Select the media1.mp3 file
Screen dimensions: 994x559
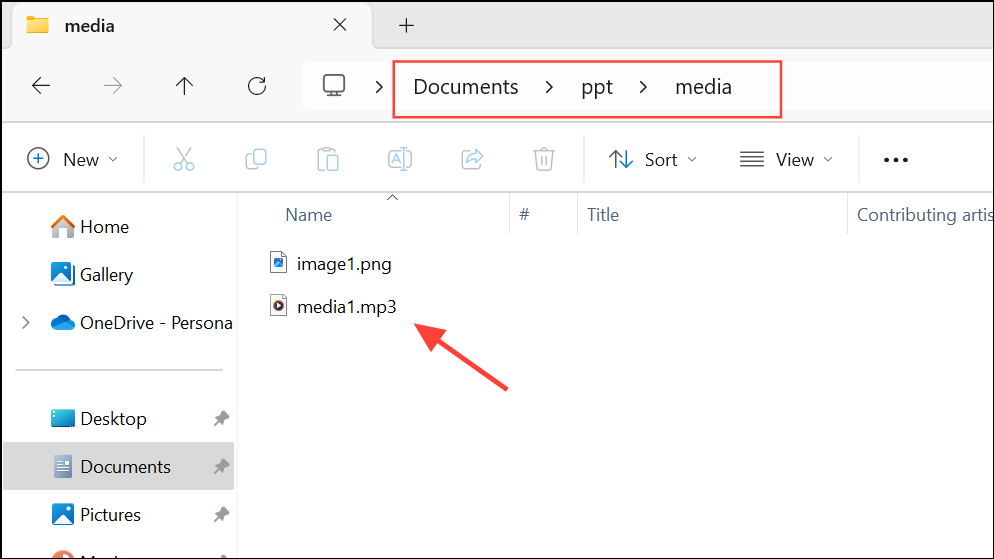(346, 307)
